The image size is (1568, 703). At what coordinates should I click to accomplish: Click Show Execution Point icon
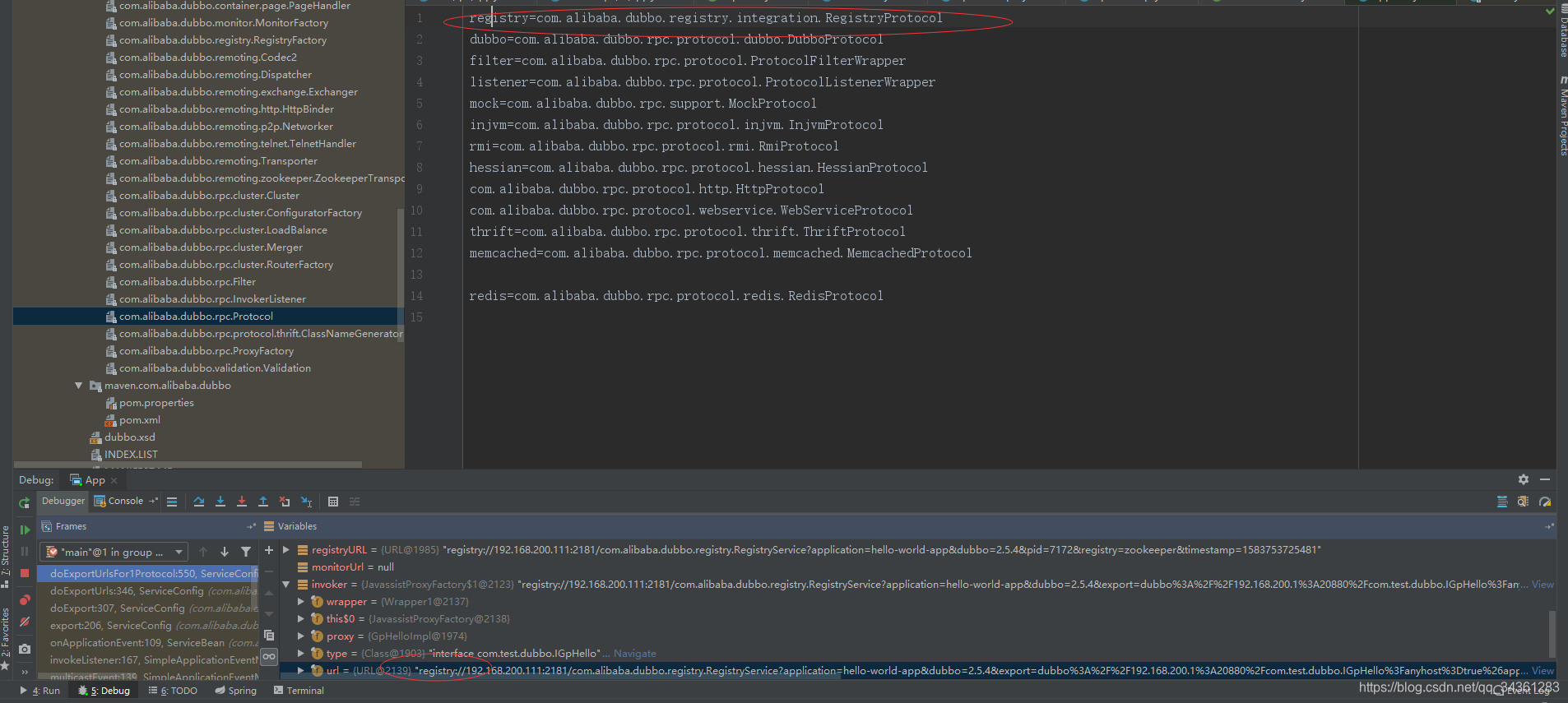click(172, 502)
